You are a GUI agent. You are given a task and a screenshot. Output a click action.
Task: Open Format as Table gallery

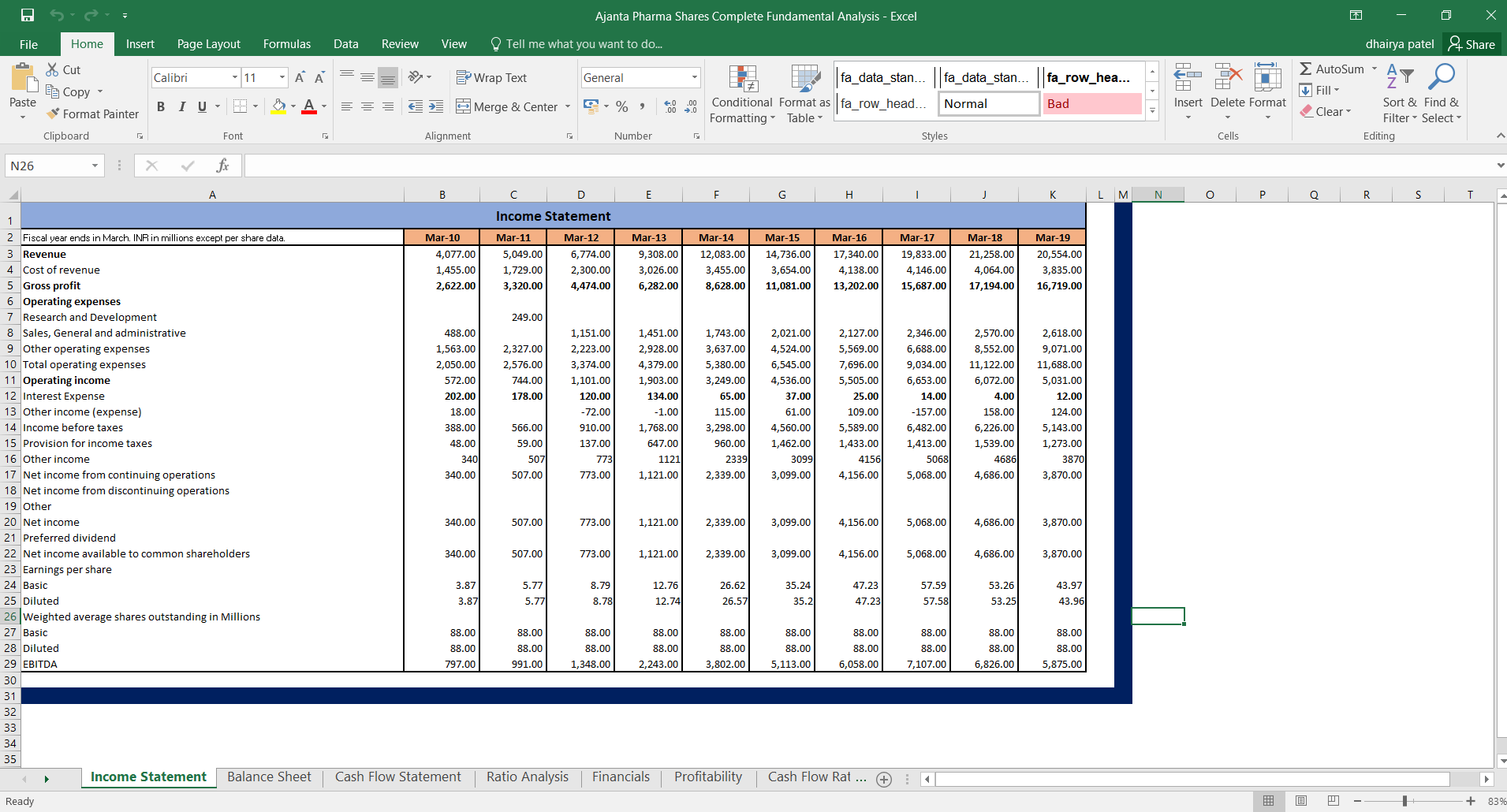click(x=804, y=94)
